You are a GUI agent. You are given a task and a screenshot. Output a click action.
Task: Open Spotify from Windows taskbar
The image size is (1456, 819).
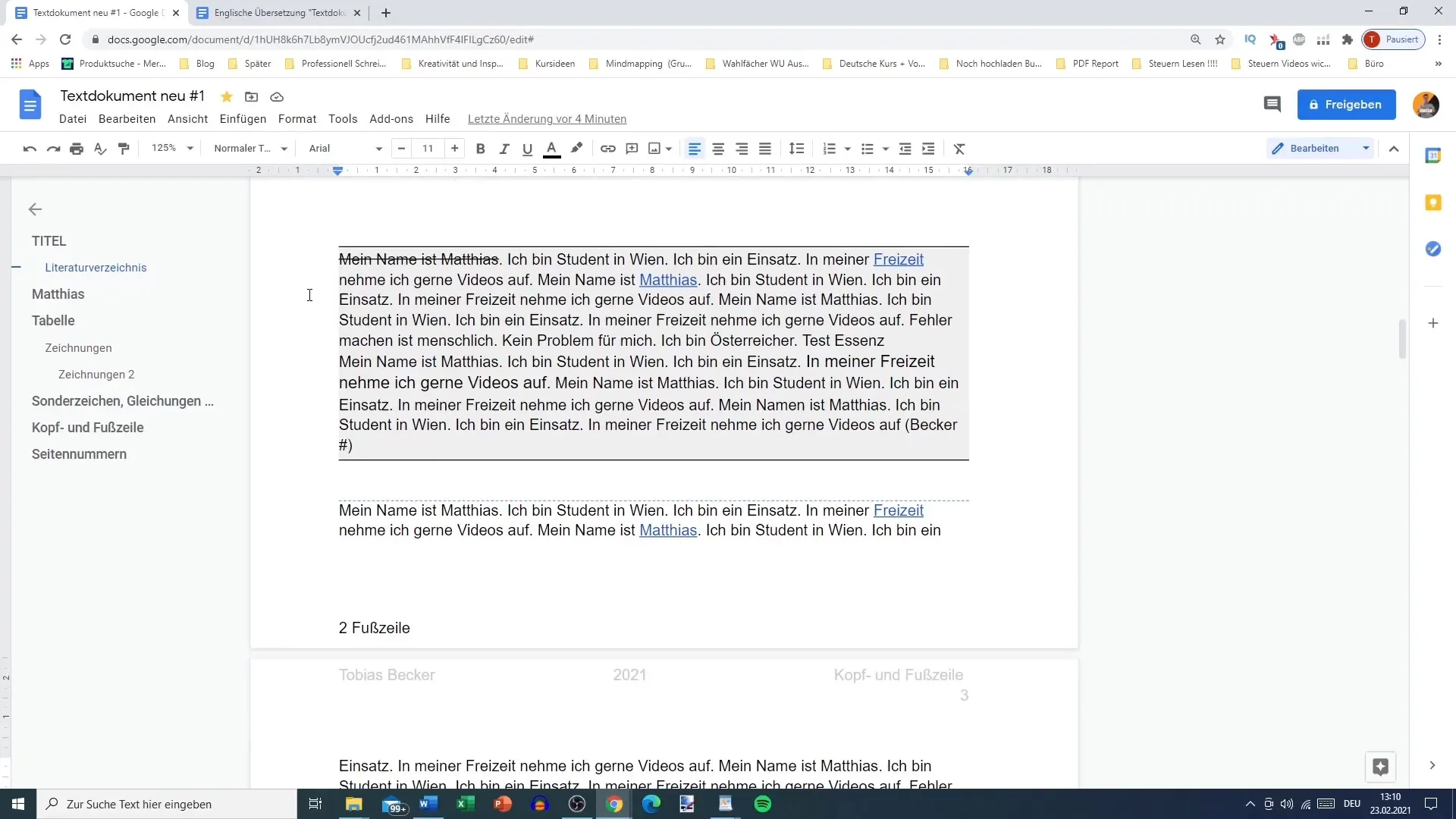(763, 804)
